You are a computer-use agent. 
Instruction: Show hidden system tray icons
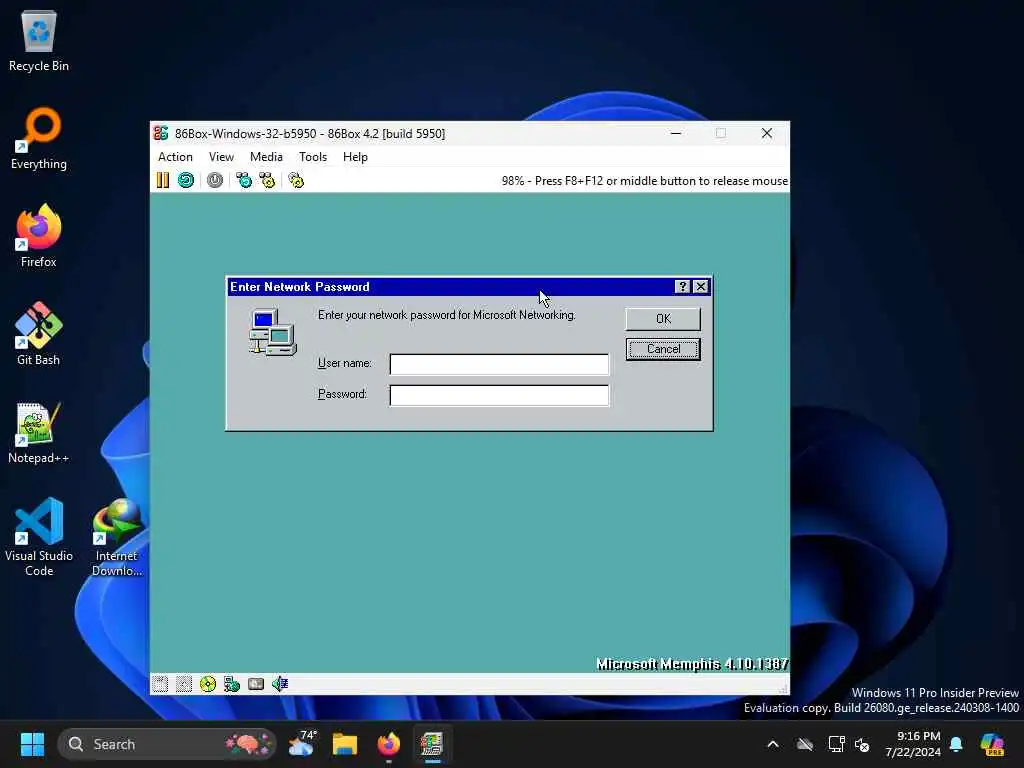pyautogui.click(x=773, y=744)
